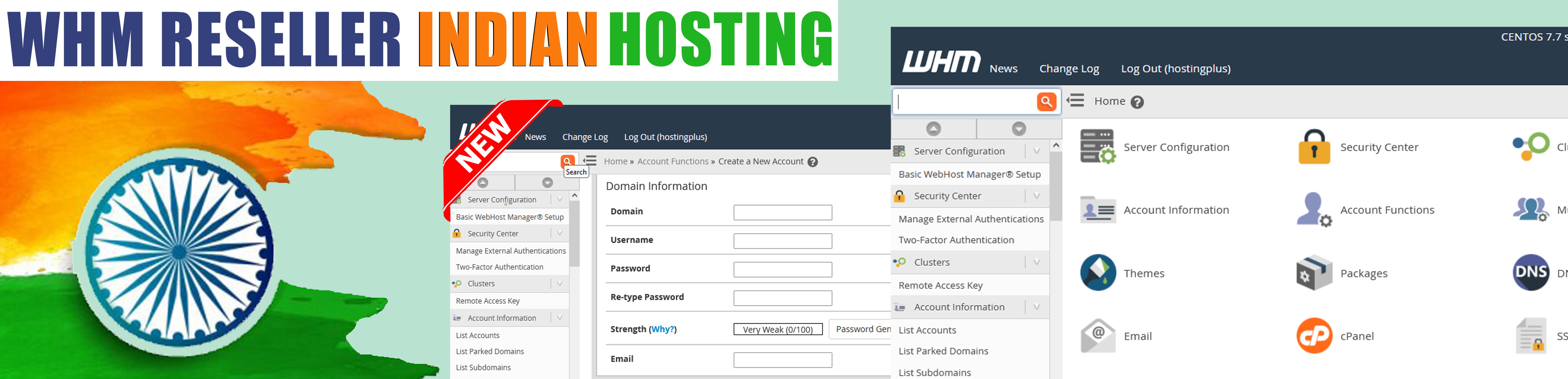Click orange search button in right WHM window

click(1046, 102)
